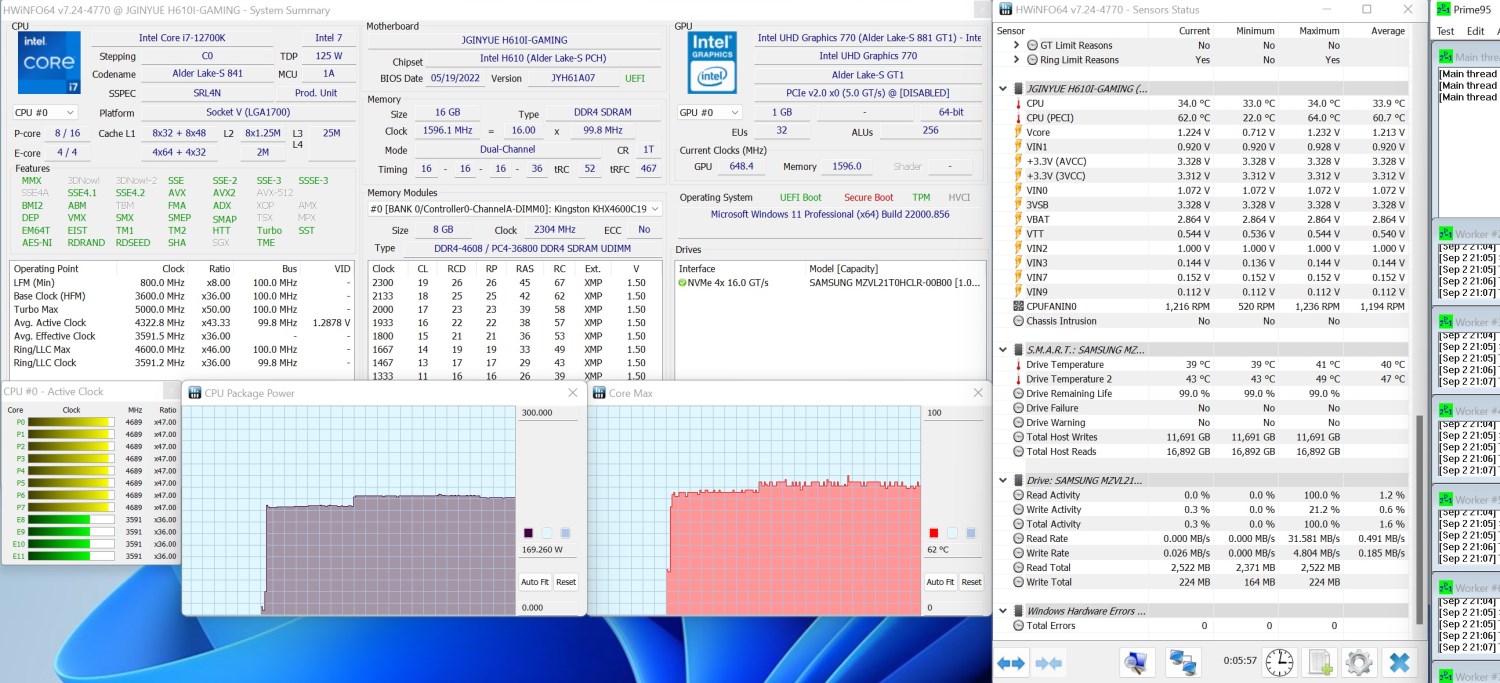Image resolution: width=1500 pixels, height=683 pixels.
Task: Open the system summary magnifier icon
Action: pyautogui.click(x=1136, y=662)
